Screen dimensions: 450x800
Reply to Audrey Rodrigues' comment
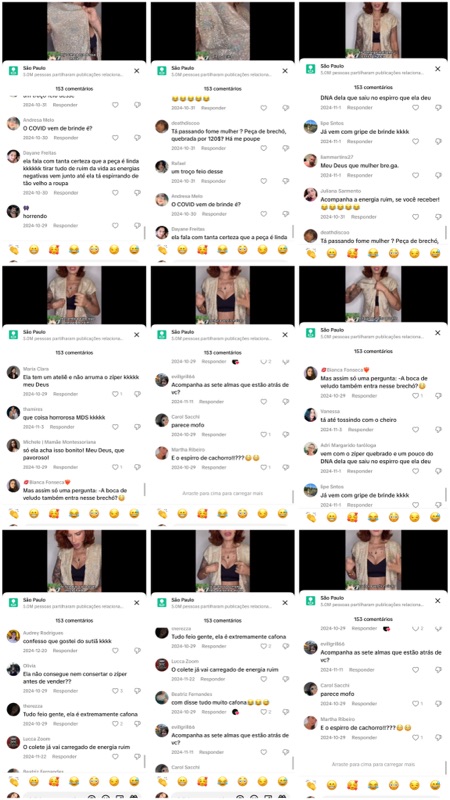(66, 651)
